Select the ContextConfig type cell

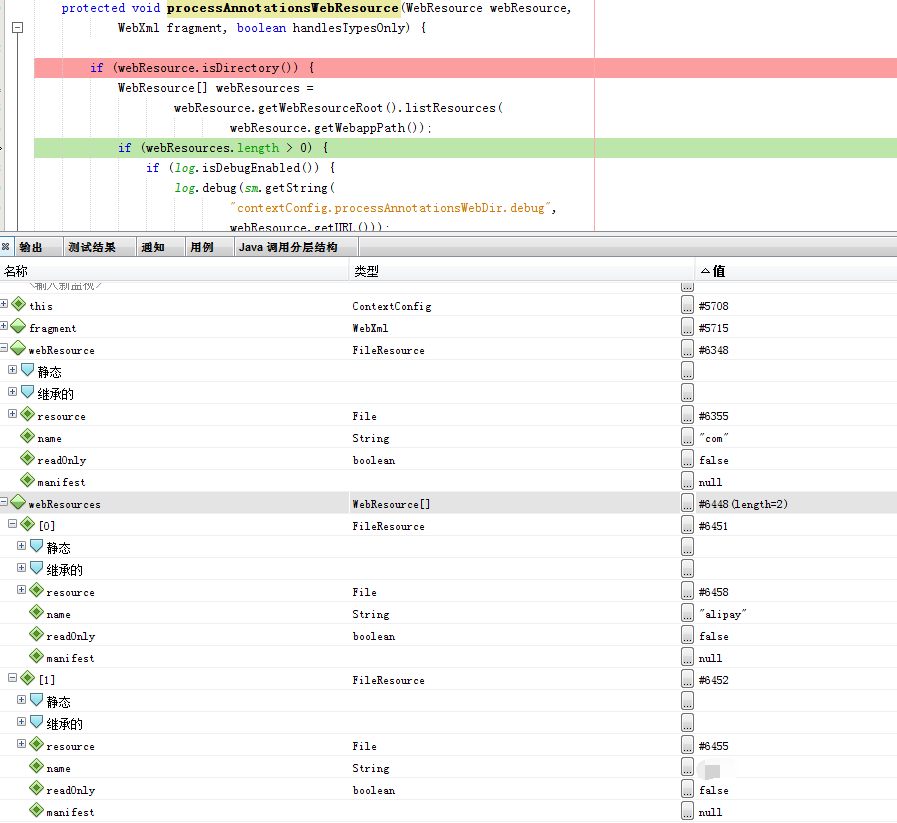coord(392,306)
